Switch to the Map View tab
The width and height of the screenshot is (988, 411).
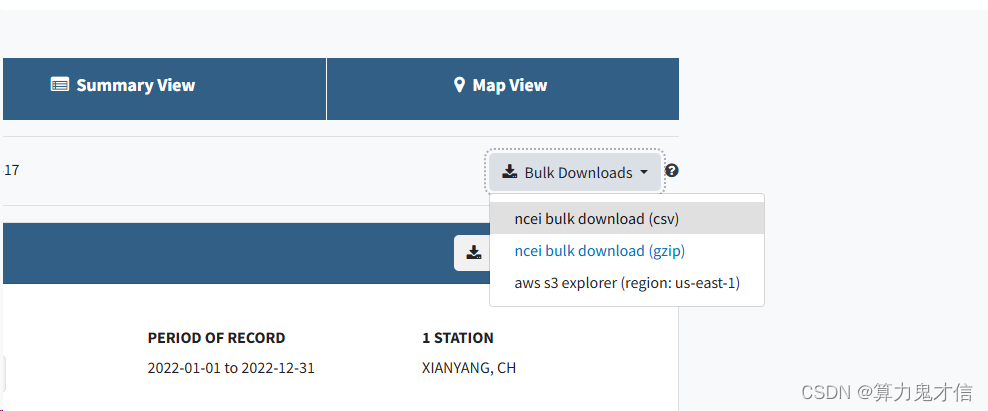pos(503,89)
